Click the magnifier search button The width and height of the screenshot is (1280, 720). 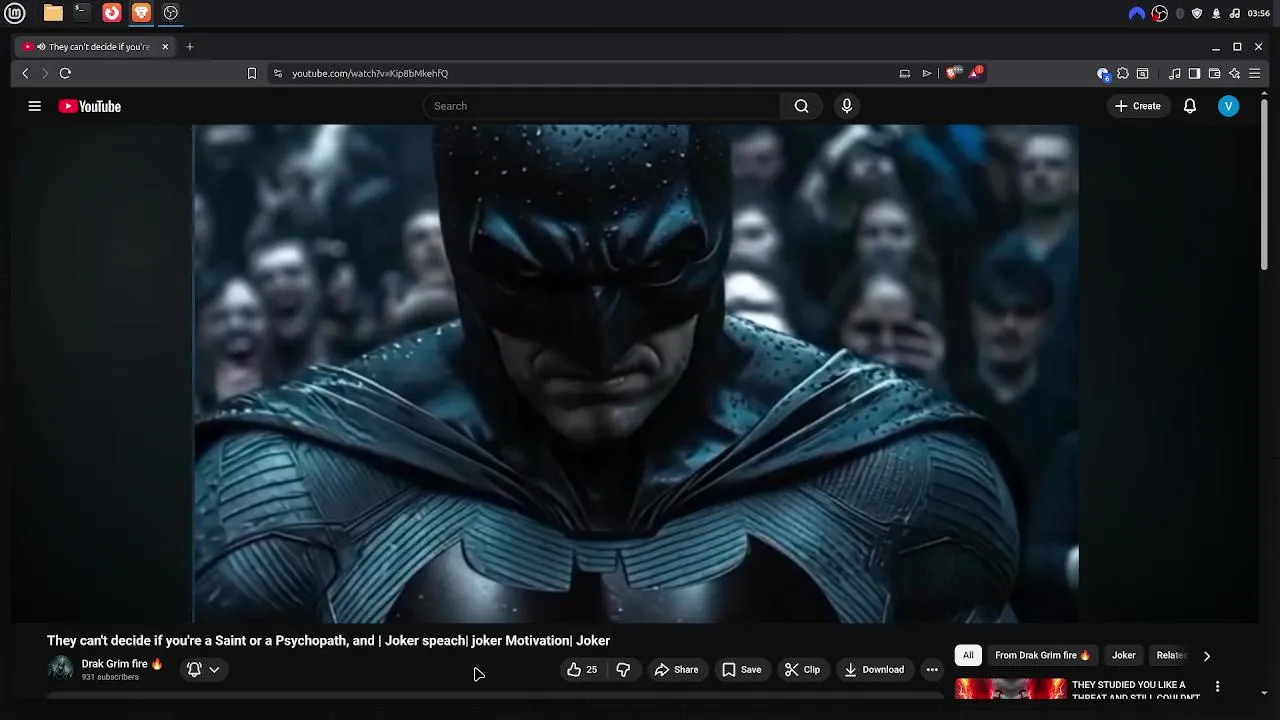point(801,106)
